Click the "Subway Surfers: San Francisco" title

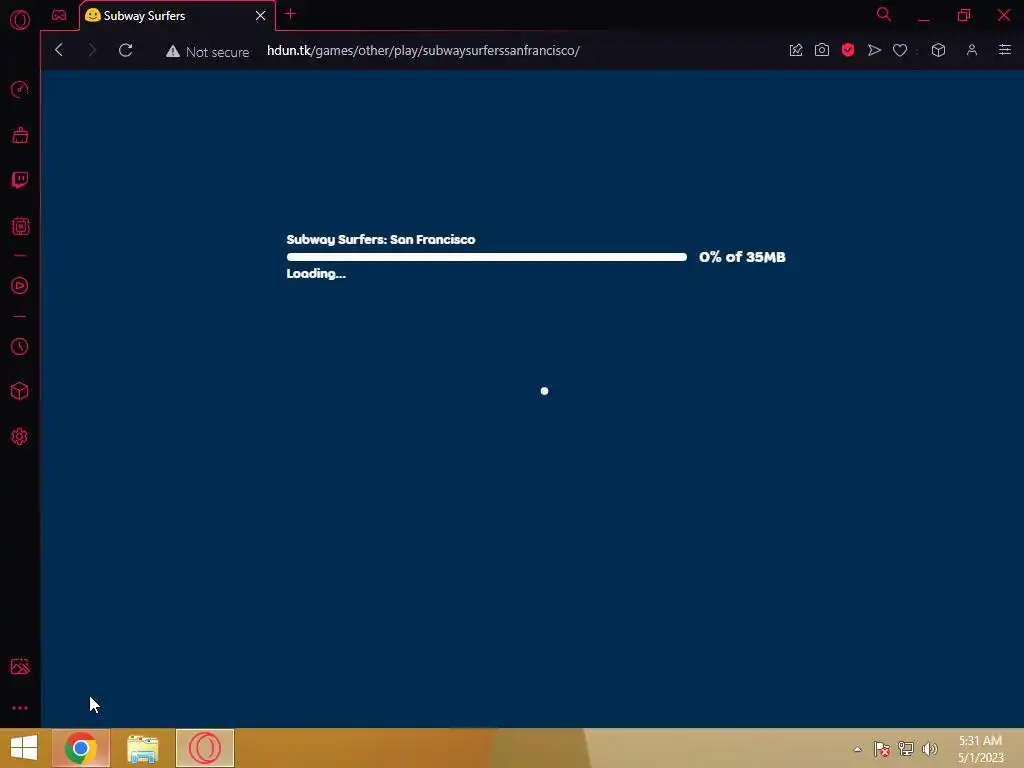tap(381, 240)
